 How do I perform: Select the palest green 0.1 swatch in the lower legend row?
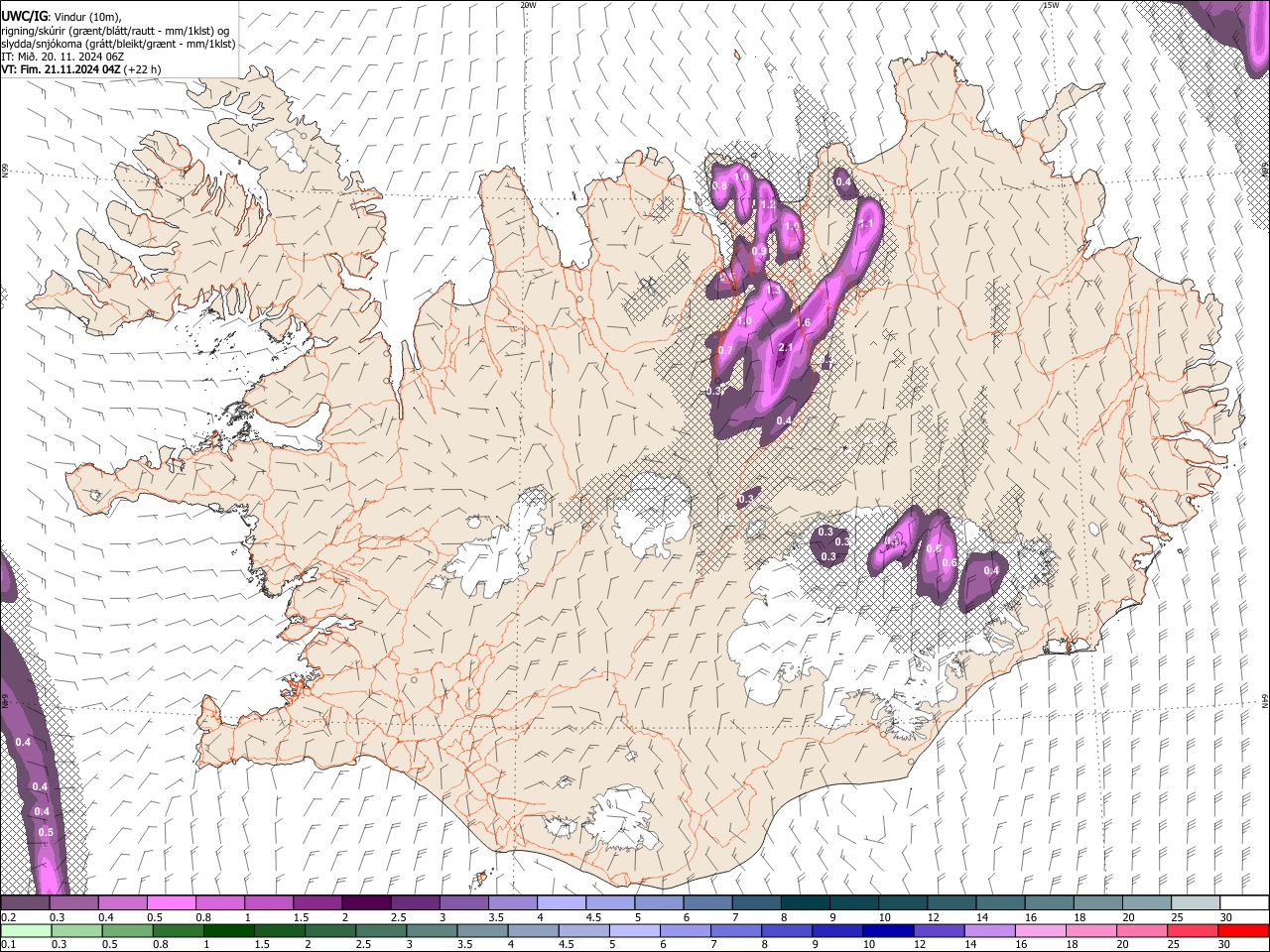pyautogui.click(x=25, y=930)
